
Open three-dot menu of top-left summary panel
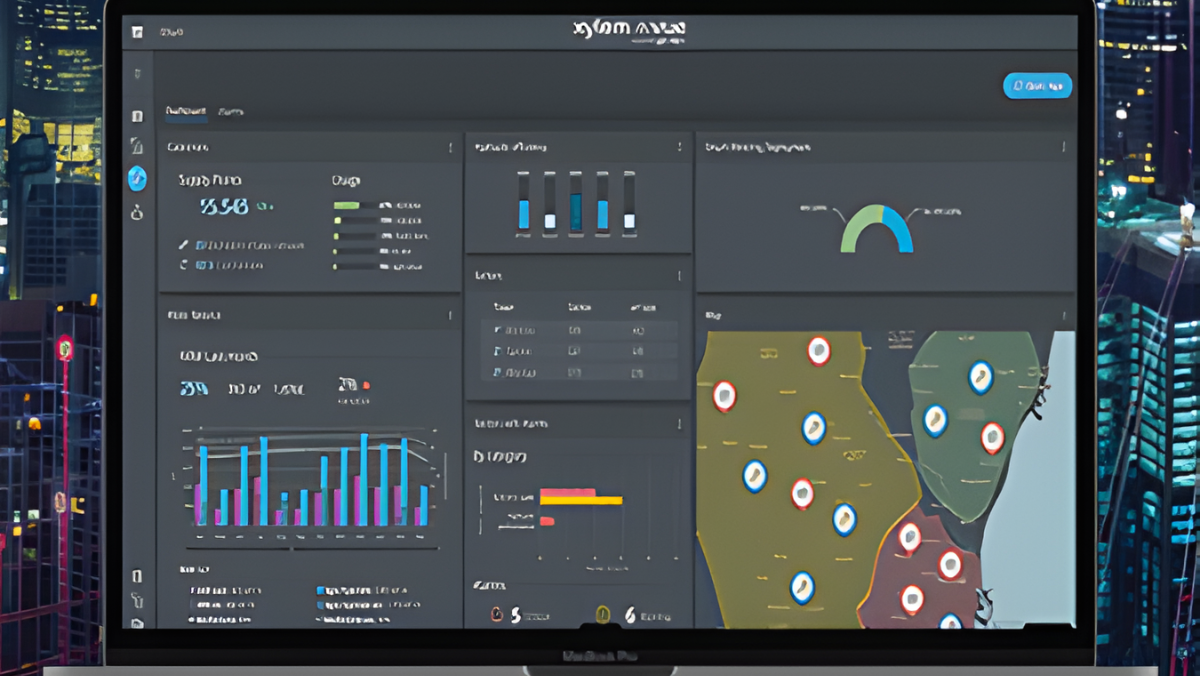450,148
